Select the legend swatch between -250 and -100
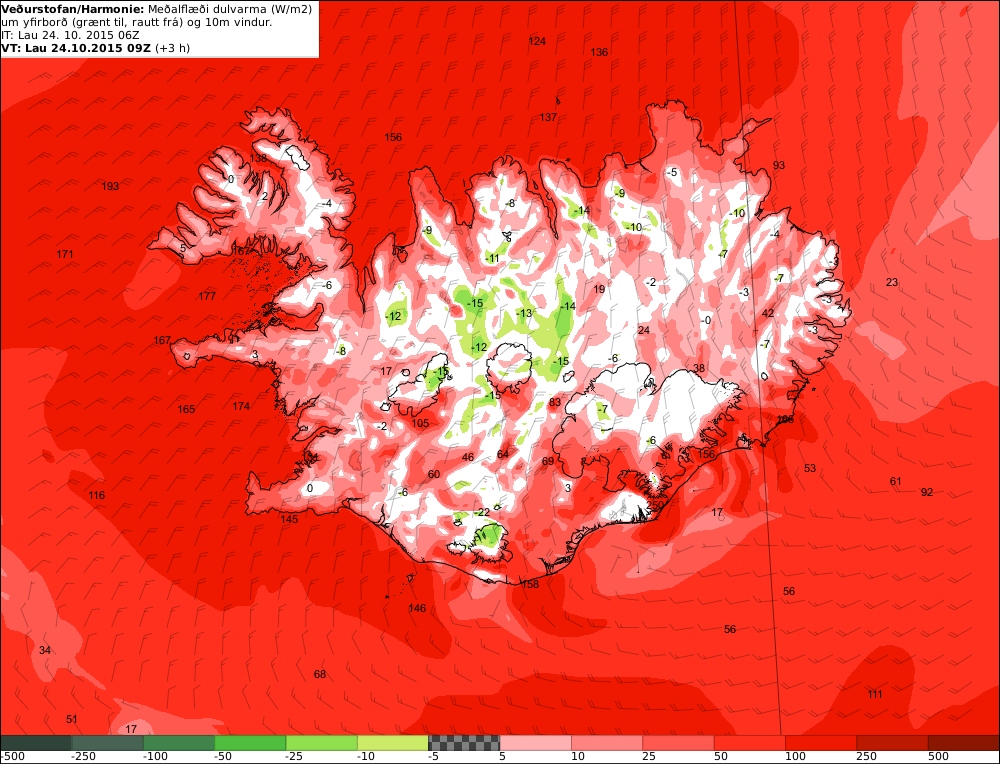 (x=107, y=742)
